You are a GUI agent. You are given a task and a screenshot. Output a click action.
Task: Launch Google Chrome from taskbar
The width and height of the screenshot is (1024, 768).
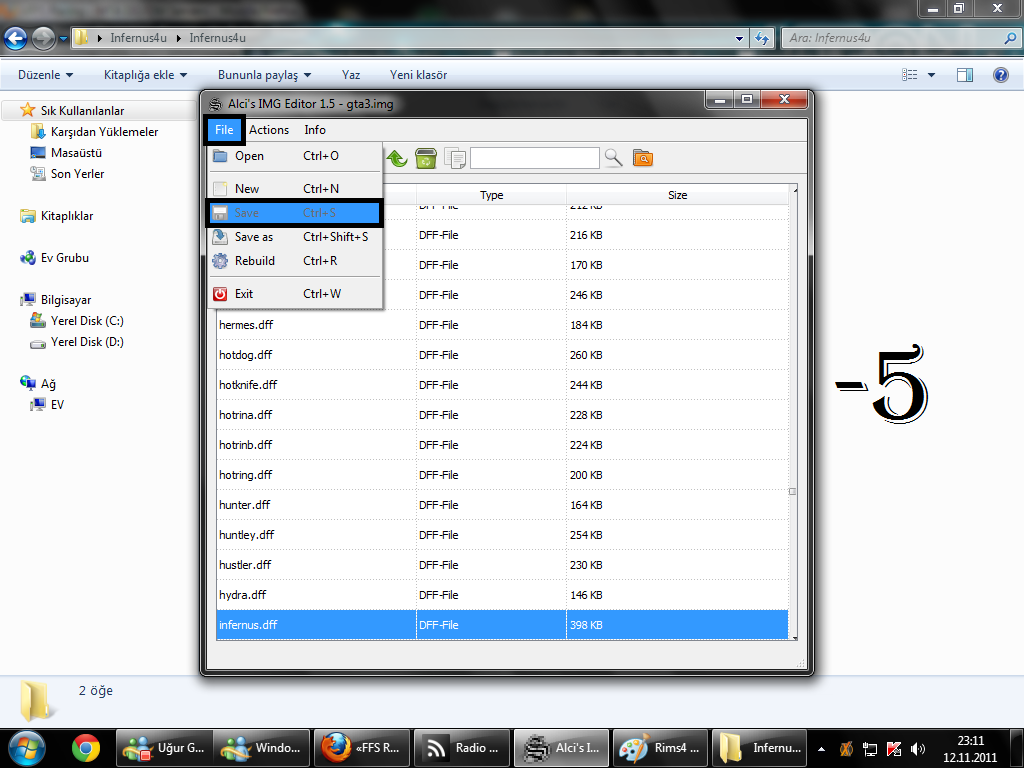click(86, 748)
